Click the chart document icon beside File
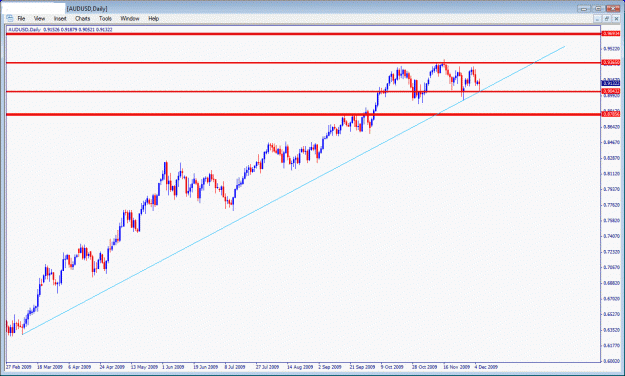Viewport: 625px width, 376px height. point(10,18)
